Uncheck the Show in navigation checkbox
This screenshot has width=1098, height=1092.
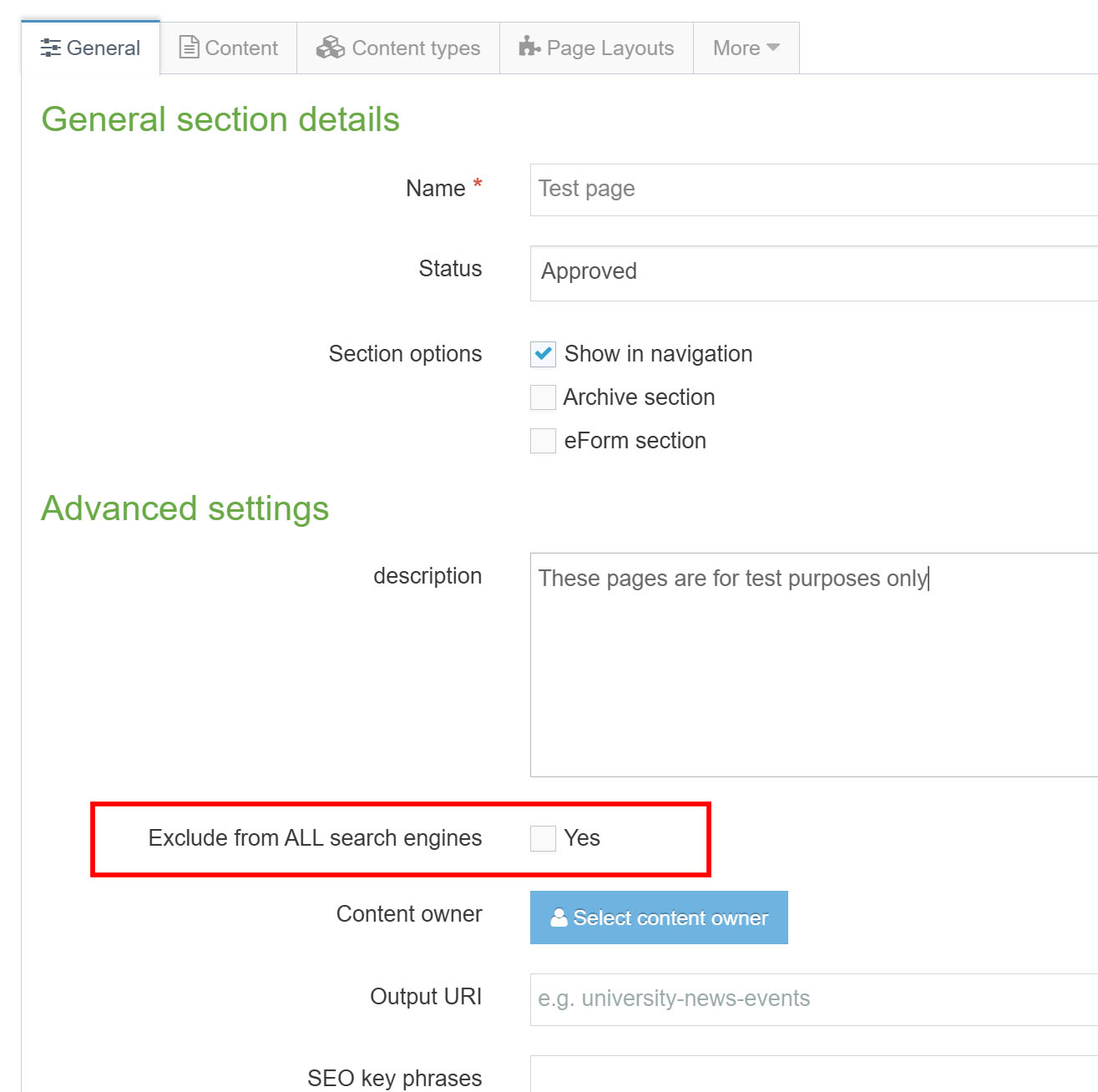coord(543,355)
